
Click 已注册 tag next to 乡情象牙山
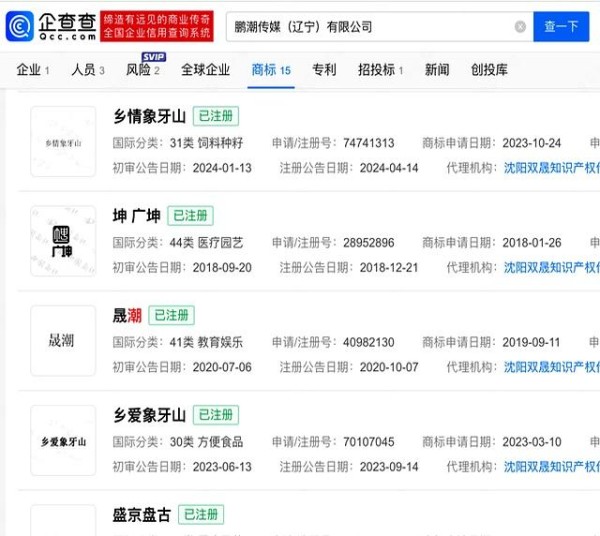(216, 116)
